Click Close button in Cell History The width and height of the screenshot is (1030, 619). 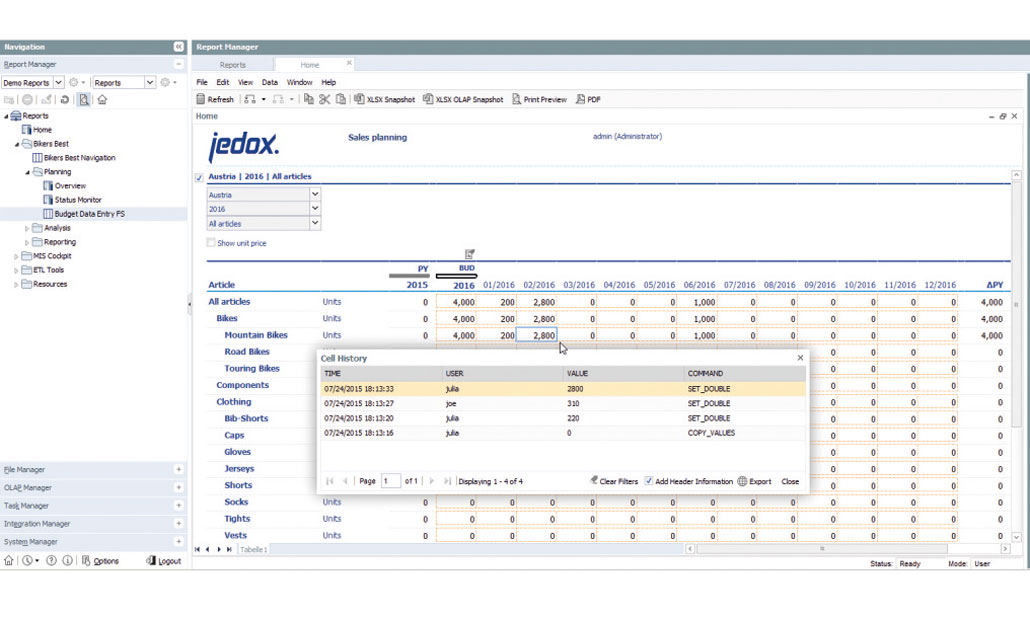coord(790,481)
